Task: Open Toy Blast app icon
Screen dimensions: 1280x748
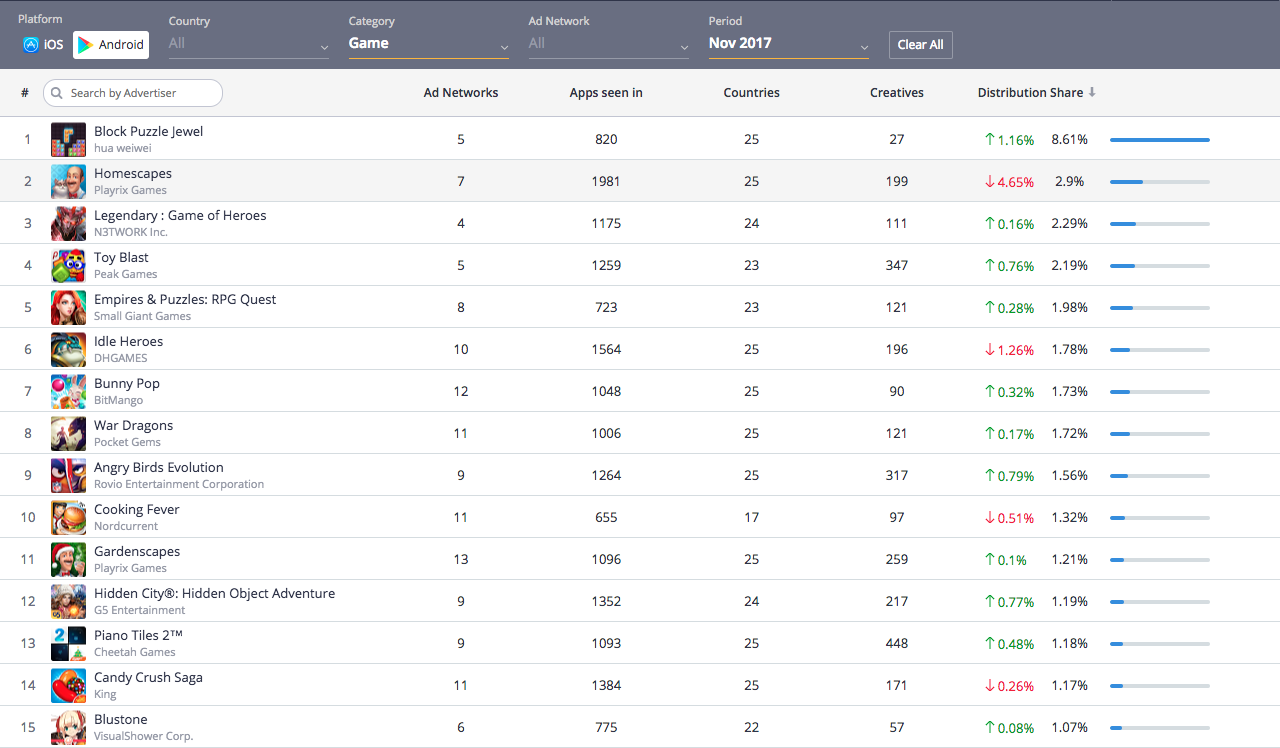Action: [x=68, y=266]
